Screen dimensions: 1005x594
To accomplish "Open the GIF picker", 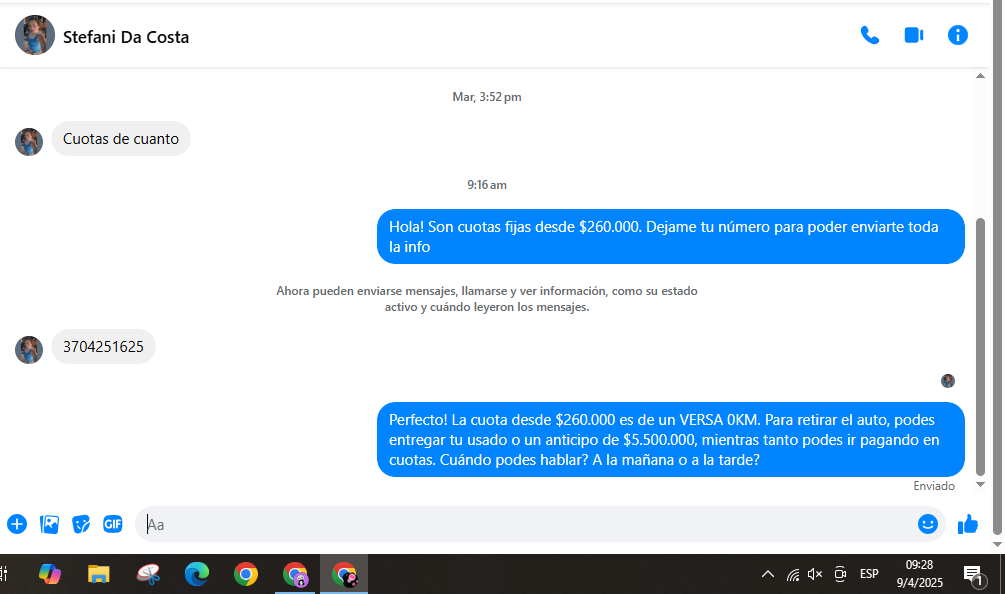I will [x=113, y=524].
